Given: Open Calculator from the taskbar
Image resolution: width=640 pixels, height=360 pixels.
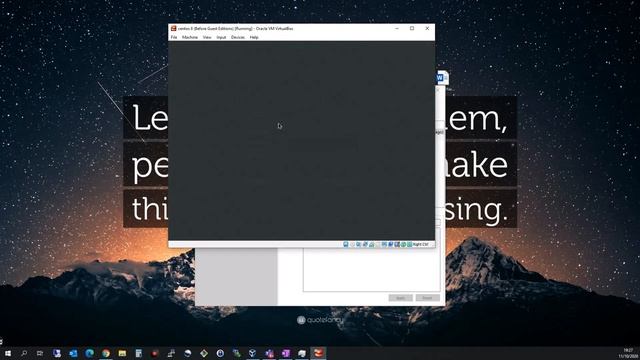Looking at the screenshot, I should click(x=138, y=353).
